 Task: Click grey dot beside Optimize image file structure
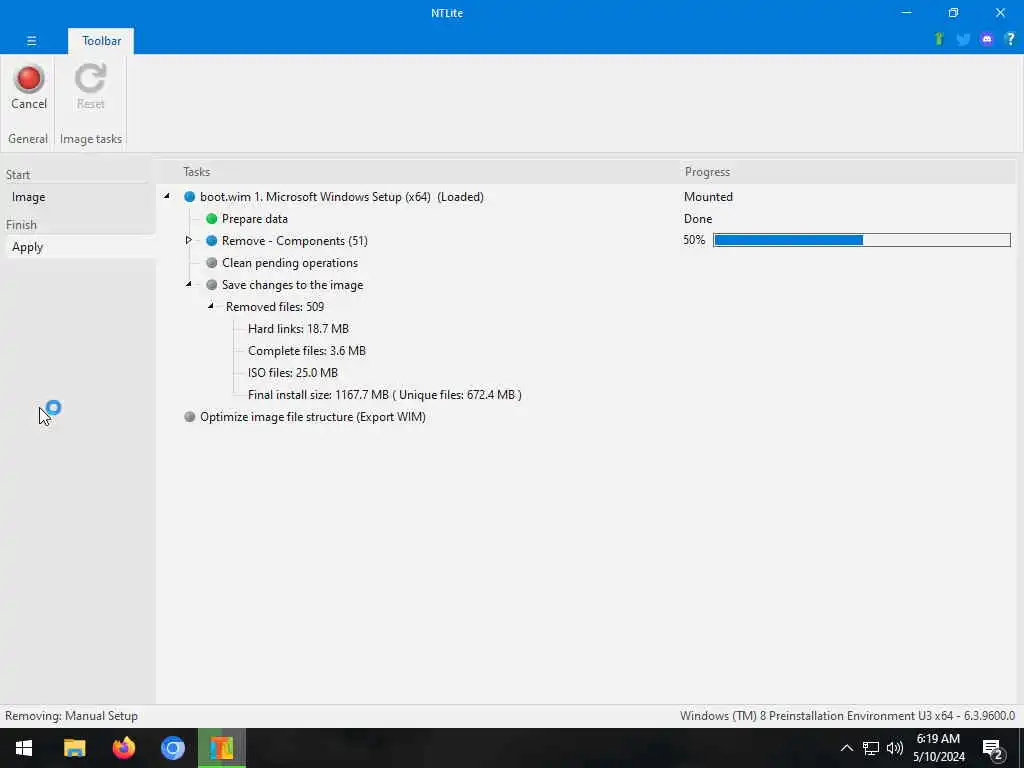[x=189, y=417]
